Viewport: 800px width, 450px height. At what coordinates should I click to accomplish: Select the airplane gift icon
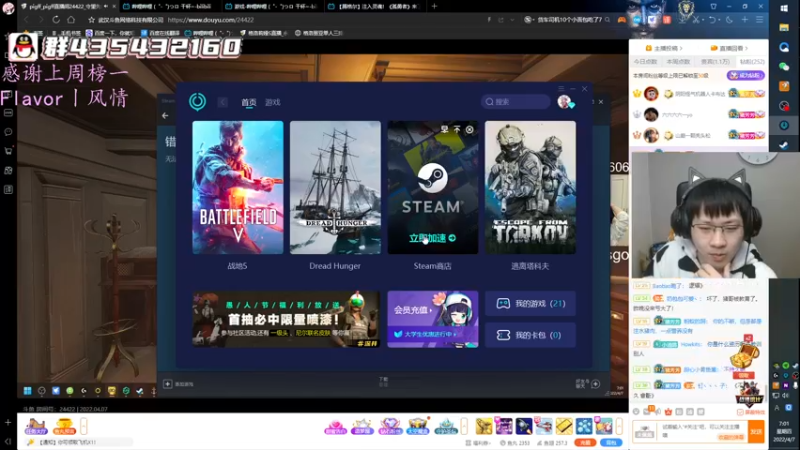544,426
